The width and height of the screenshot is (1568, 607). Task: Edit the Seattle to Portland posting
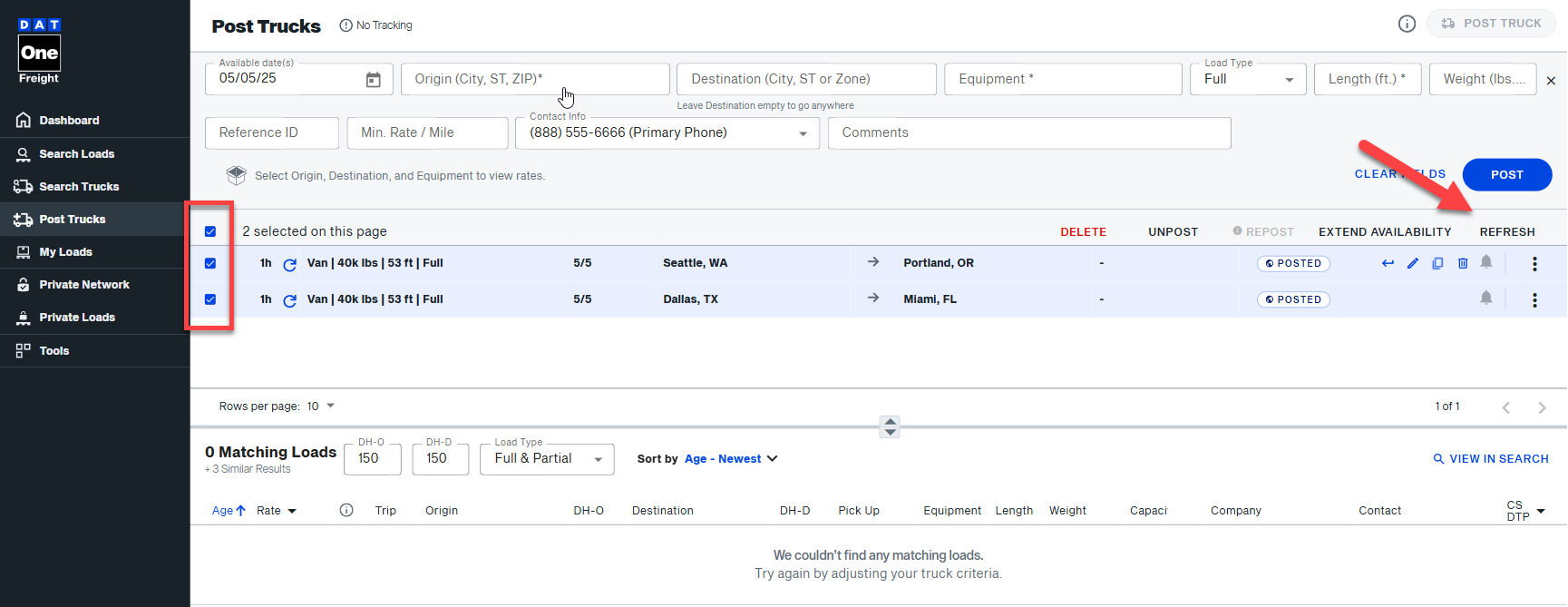tap(1413, 263)
